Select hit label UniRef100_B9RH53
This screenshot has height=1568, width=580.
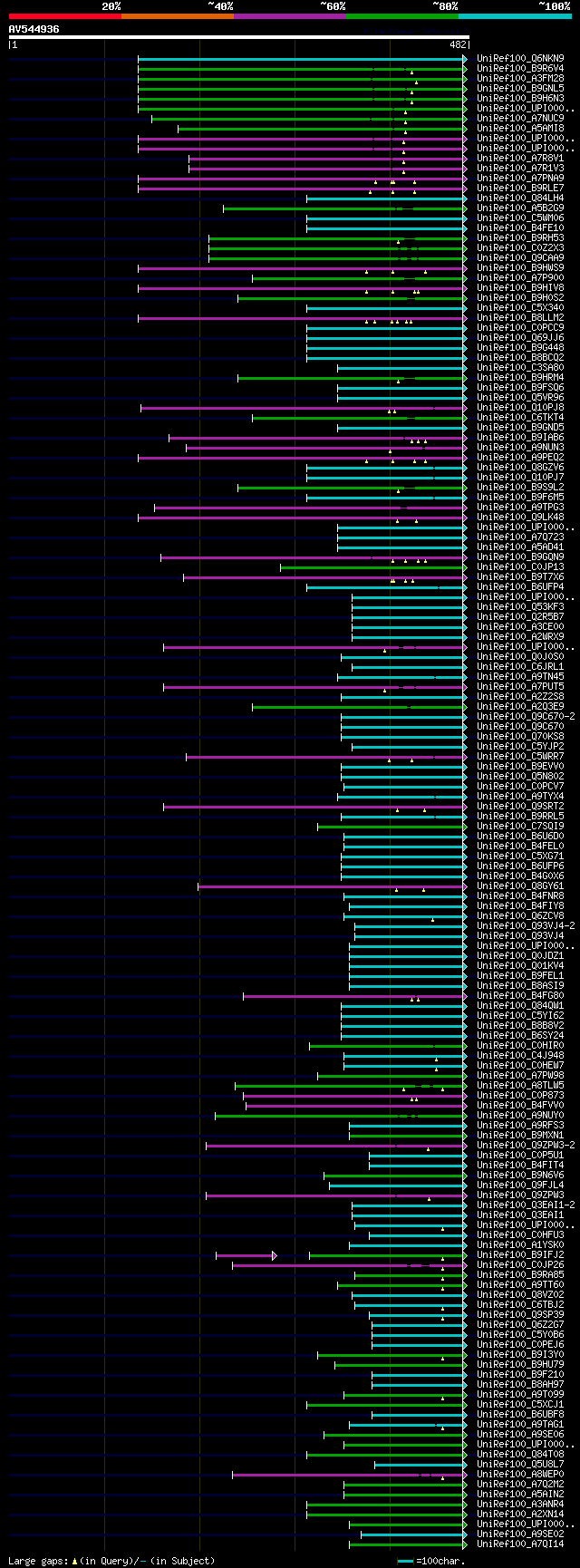tap(520, 237)
